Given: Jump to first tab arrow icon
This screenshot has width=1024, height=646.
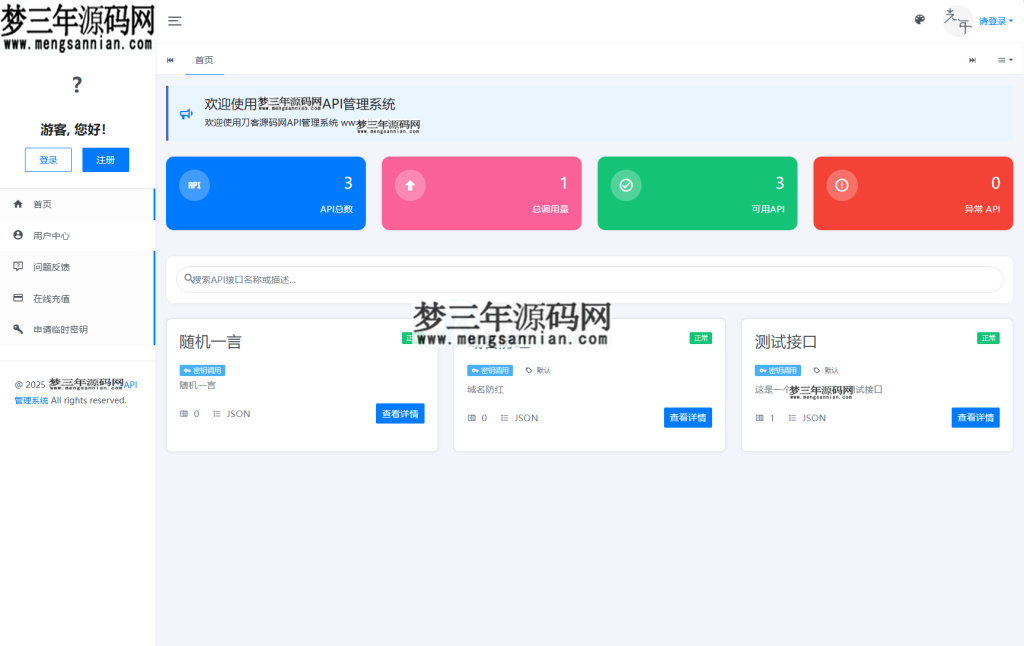Looking at the screenshot, I should [170, 60].
